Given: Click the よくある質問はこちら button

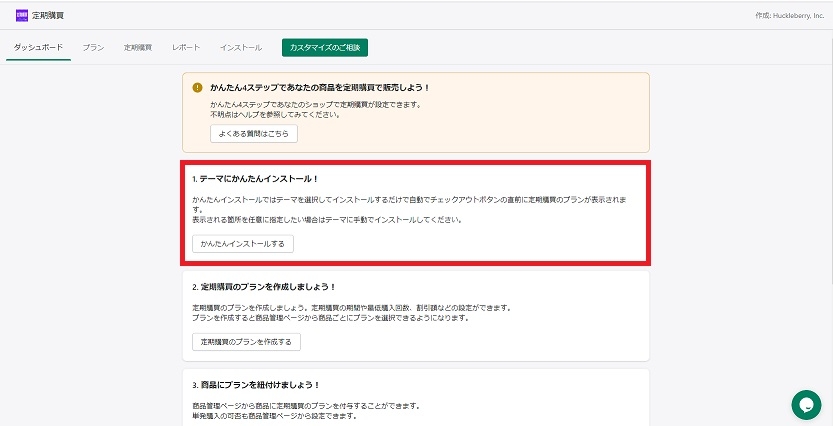Looking at the screenshot, I should tap(253, 133).
